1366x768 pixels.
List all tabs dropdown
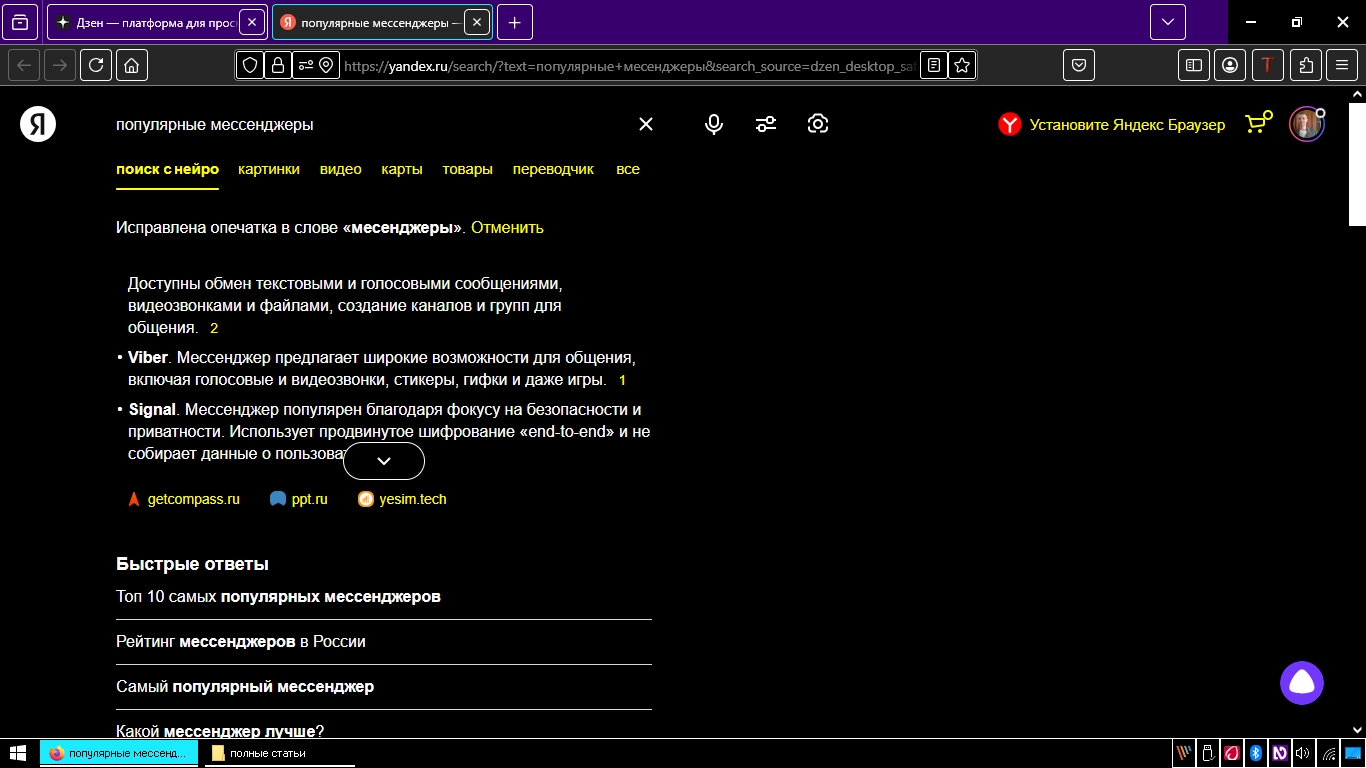click(1168, 22)
